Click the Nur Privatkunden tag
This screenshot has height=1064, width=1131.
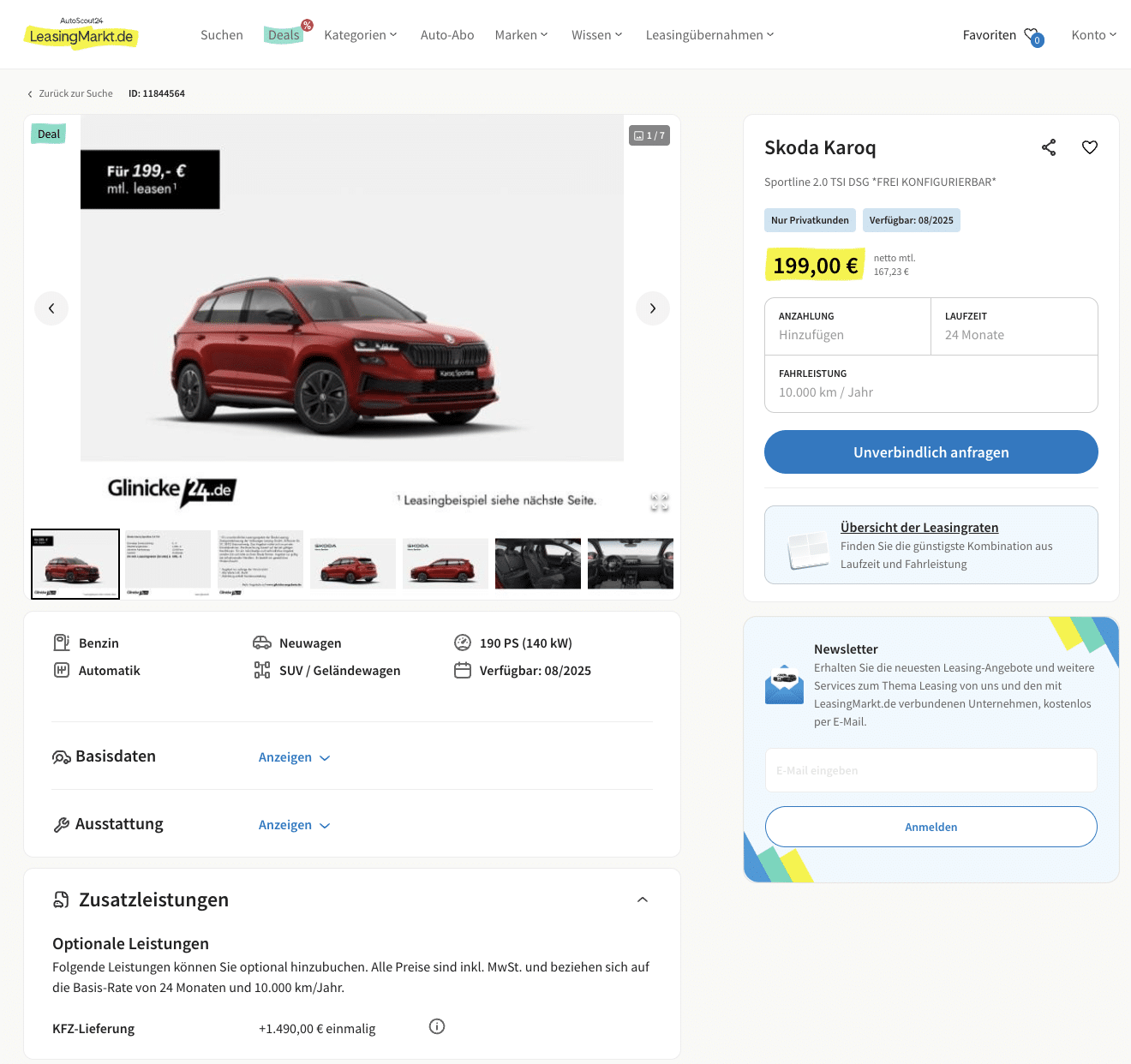click(x=810, y=220)
